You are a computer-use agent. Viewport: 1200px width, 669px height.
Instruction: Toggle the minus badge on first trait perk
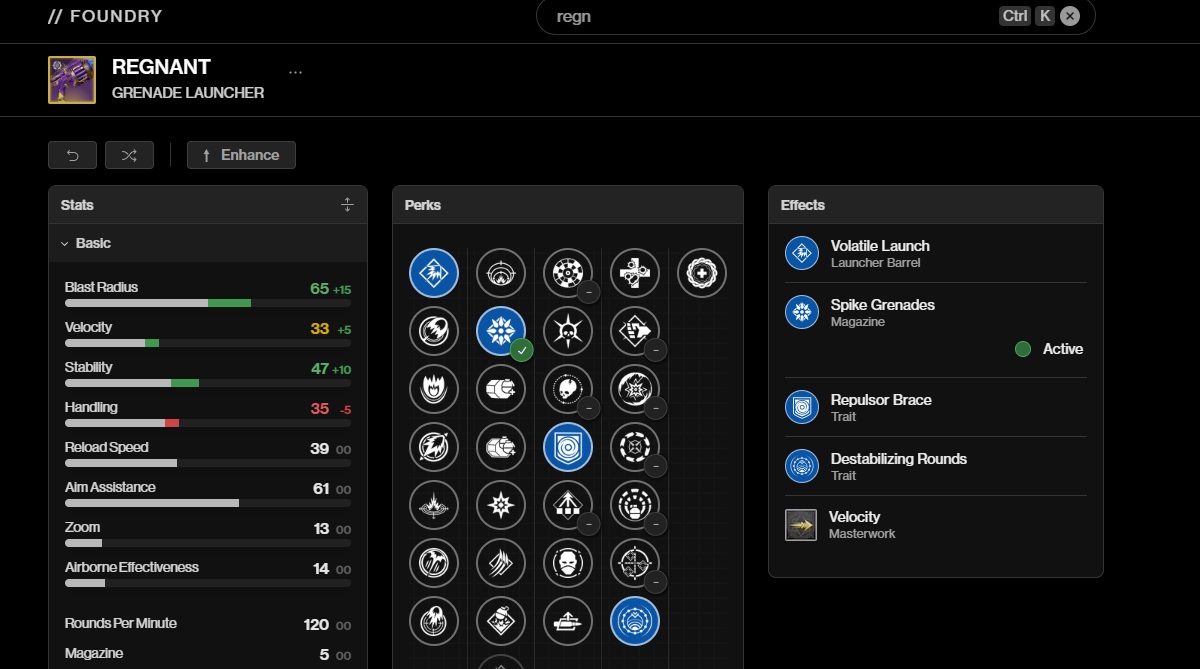[x=588, y=292]
